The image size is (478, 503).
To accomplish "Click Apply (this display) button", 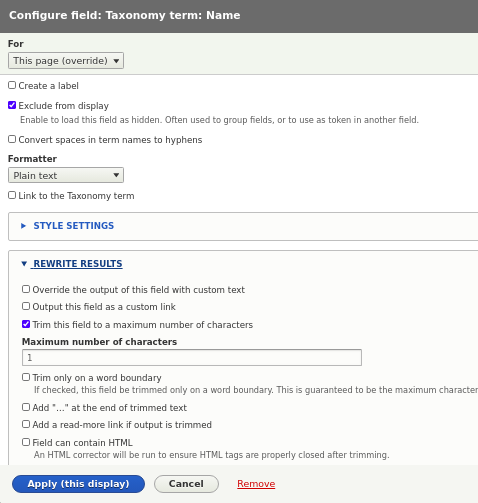I will coord(78,484).
